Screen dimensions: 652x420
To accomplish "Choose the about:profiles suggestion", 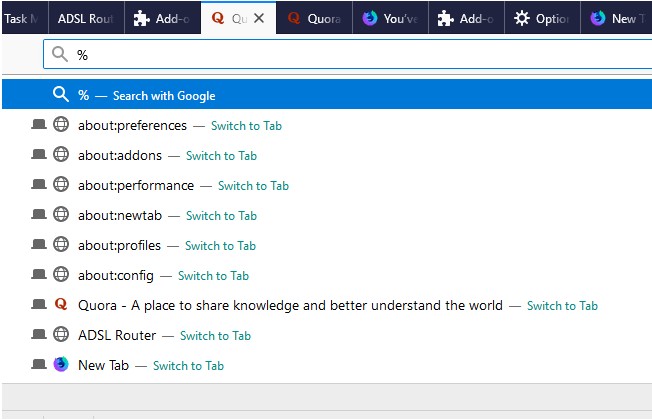I will click(119, 245).
